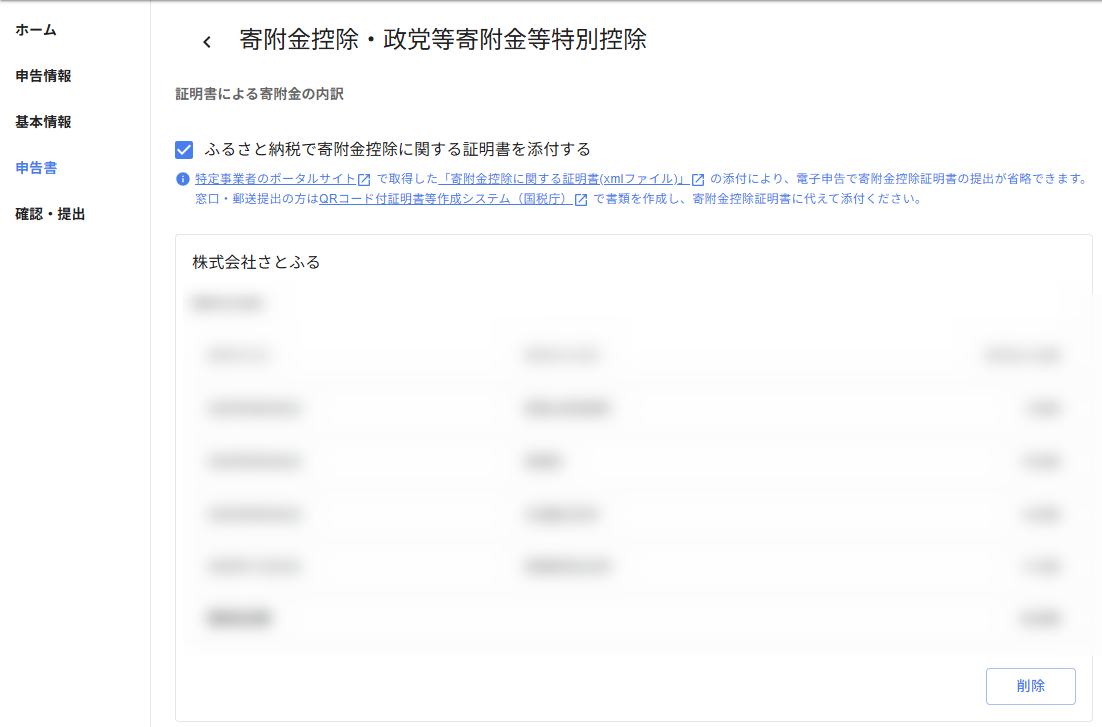Go back using the left chevron arrow
This screenshot has width=1102, height=727.
pos(207,41)
